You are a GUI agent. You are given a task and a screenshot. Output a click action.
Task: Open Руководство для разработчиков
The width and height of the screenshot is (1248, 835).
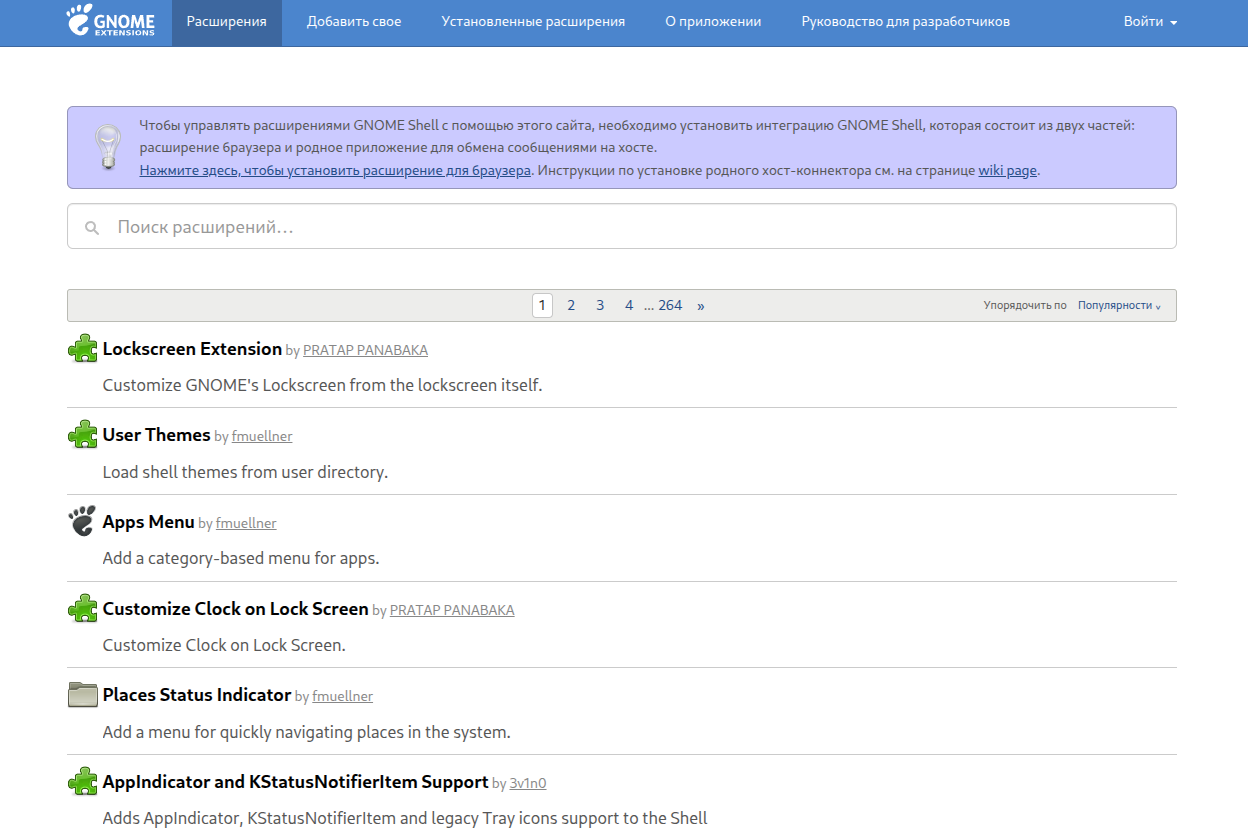pyautogui.click(x=905, y=22)
